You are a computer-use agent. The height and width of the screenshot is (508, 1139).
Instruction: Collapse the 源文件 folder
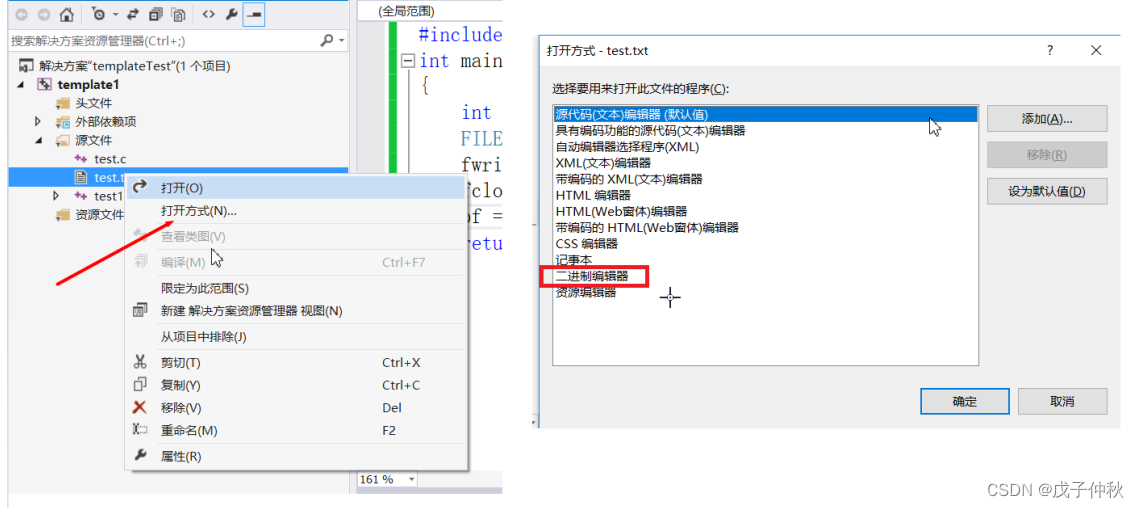point(38,140)
